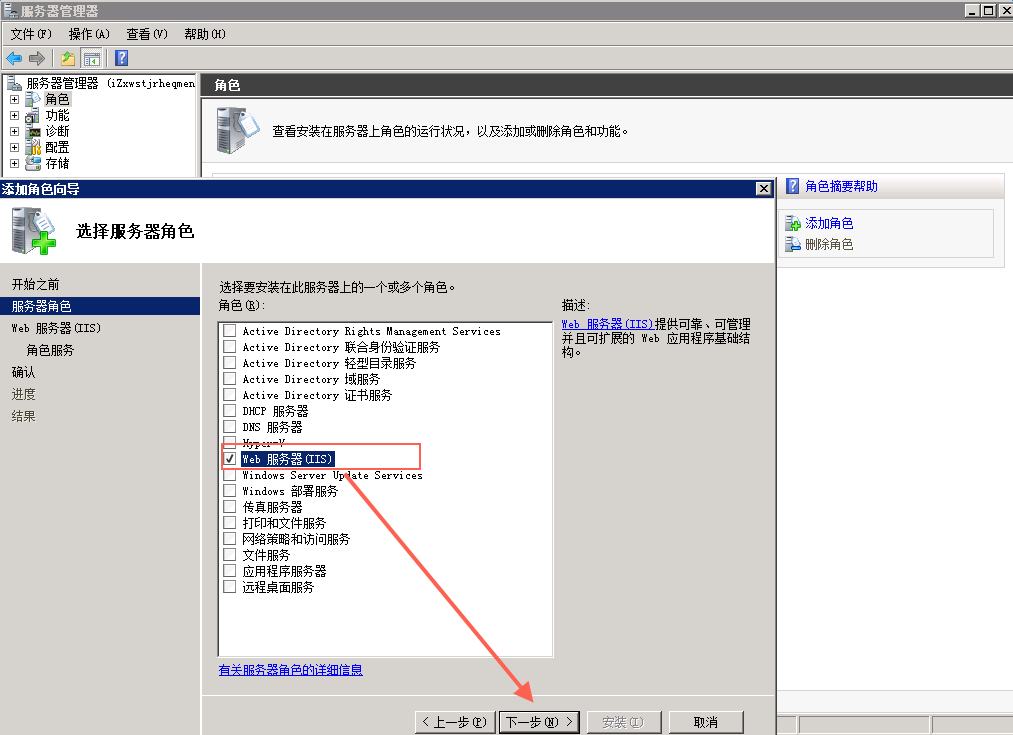Click the 添加角色 icon in right pane
The height and width of the screenshot is (735, 1013).
pos(793,224)
